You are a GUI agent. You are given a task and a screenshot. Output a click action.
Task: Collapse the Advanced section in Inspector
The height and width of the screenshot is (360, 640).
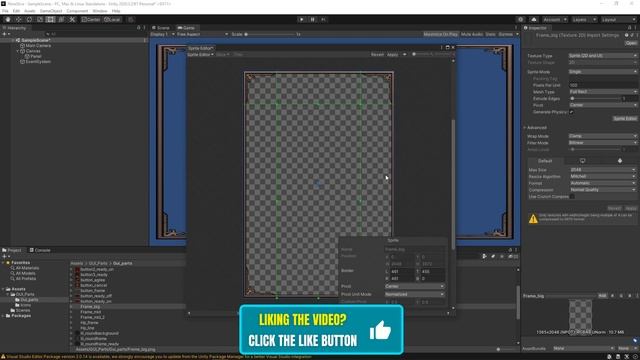(525, 128)
